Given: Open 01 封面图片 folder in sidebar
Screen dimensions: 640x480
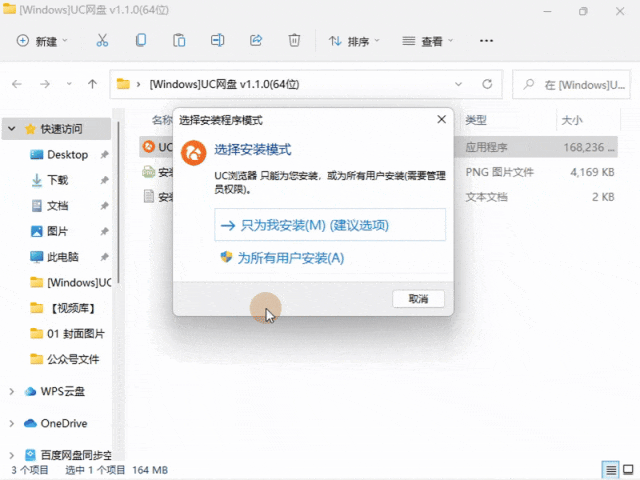Looking at the screenshot, I should coord(67,333).
